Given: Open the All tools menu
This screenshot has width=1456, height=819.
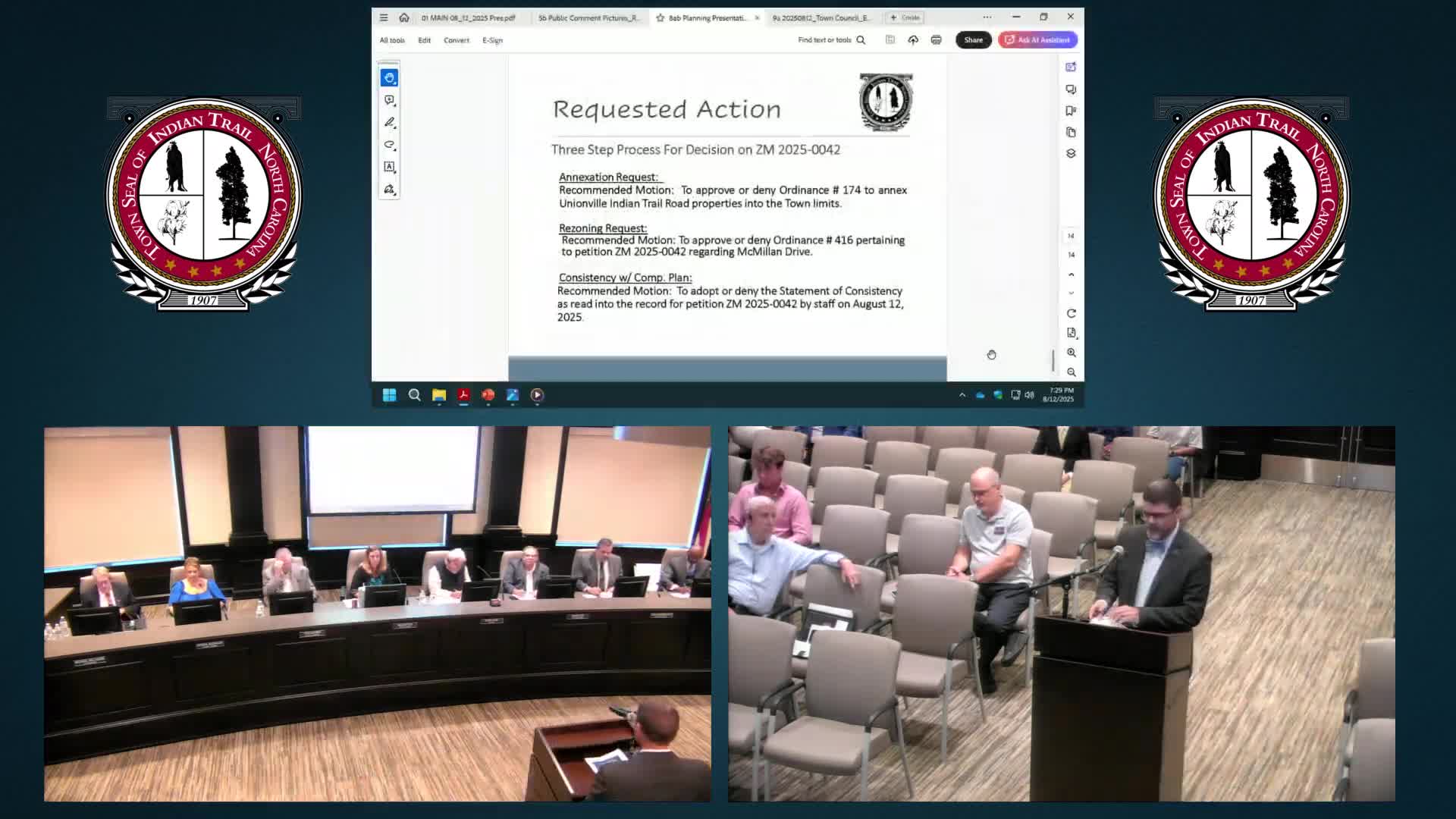Looking at the screenshot, I should [x=392, y=40].
